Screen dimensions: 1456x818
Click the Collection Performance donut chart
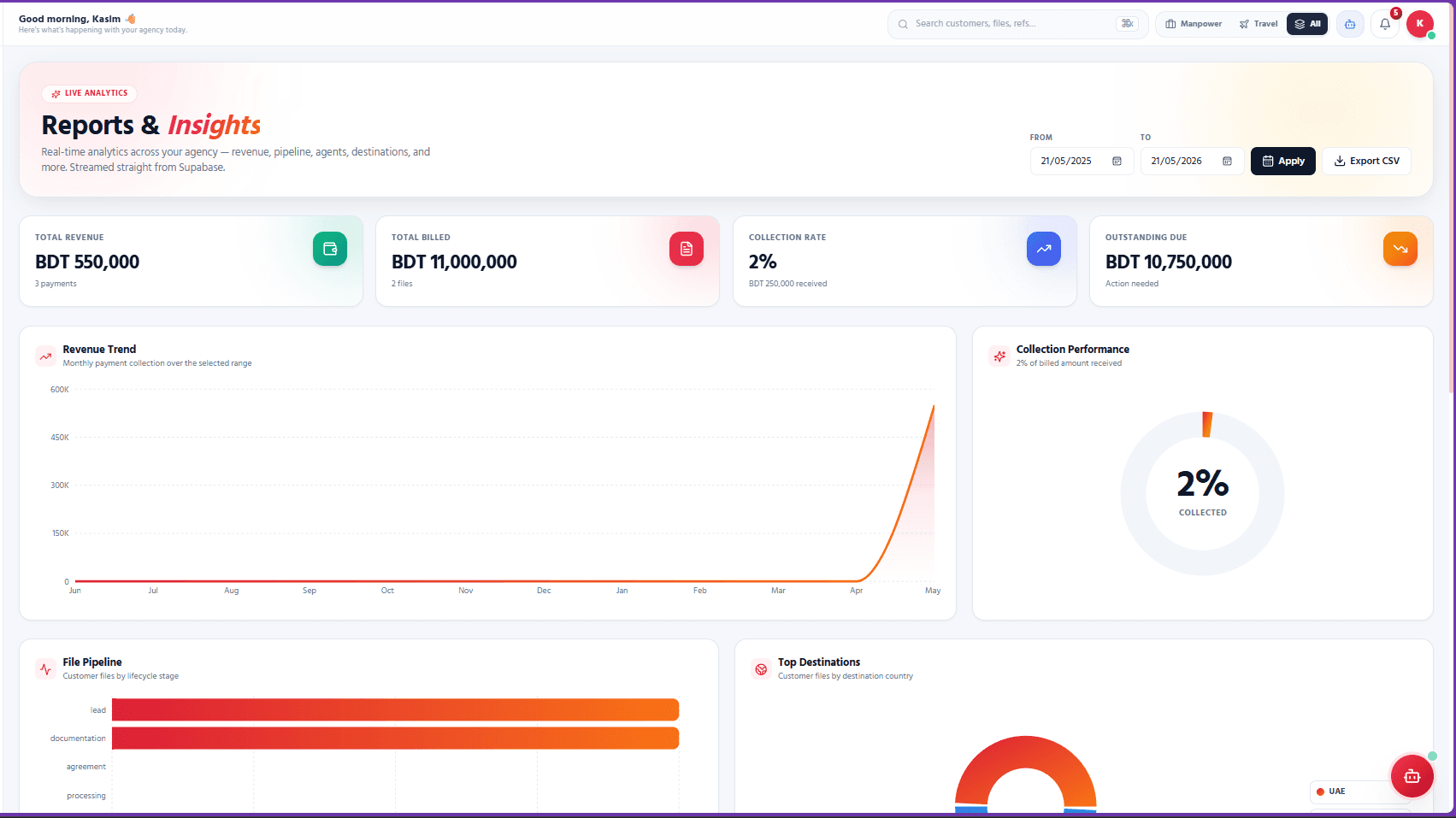click(x=1202, y=493)
